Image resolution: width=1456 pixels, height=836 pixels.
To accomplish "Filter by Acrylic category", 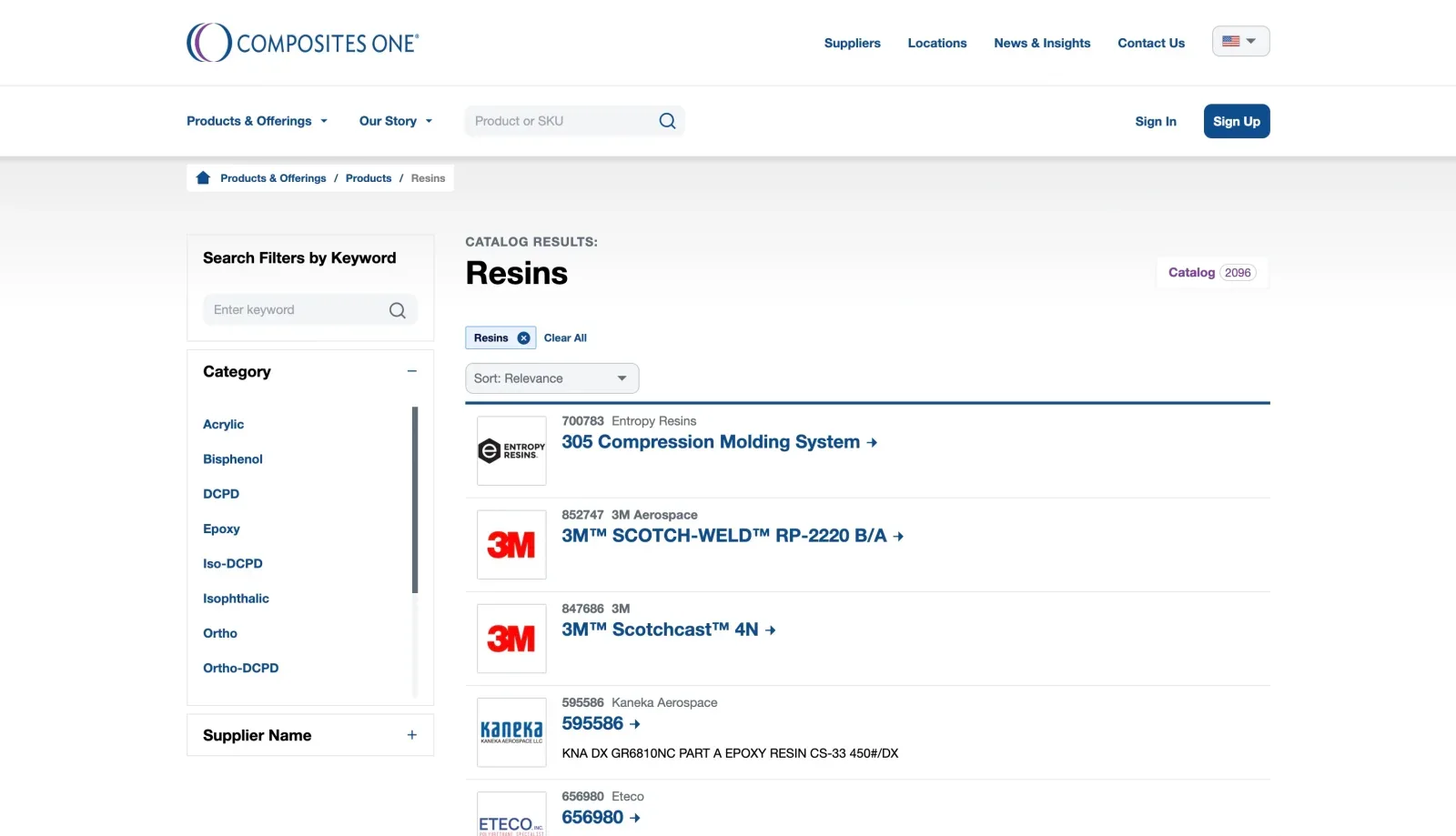I will (x=223, y=424).
